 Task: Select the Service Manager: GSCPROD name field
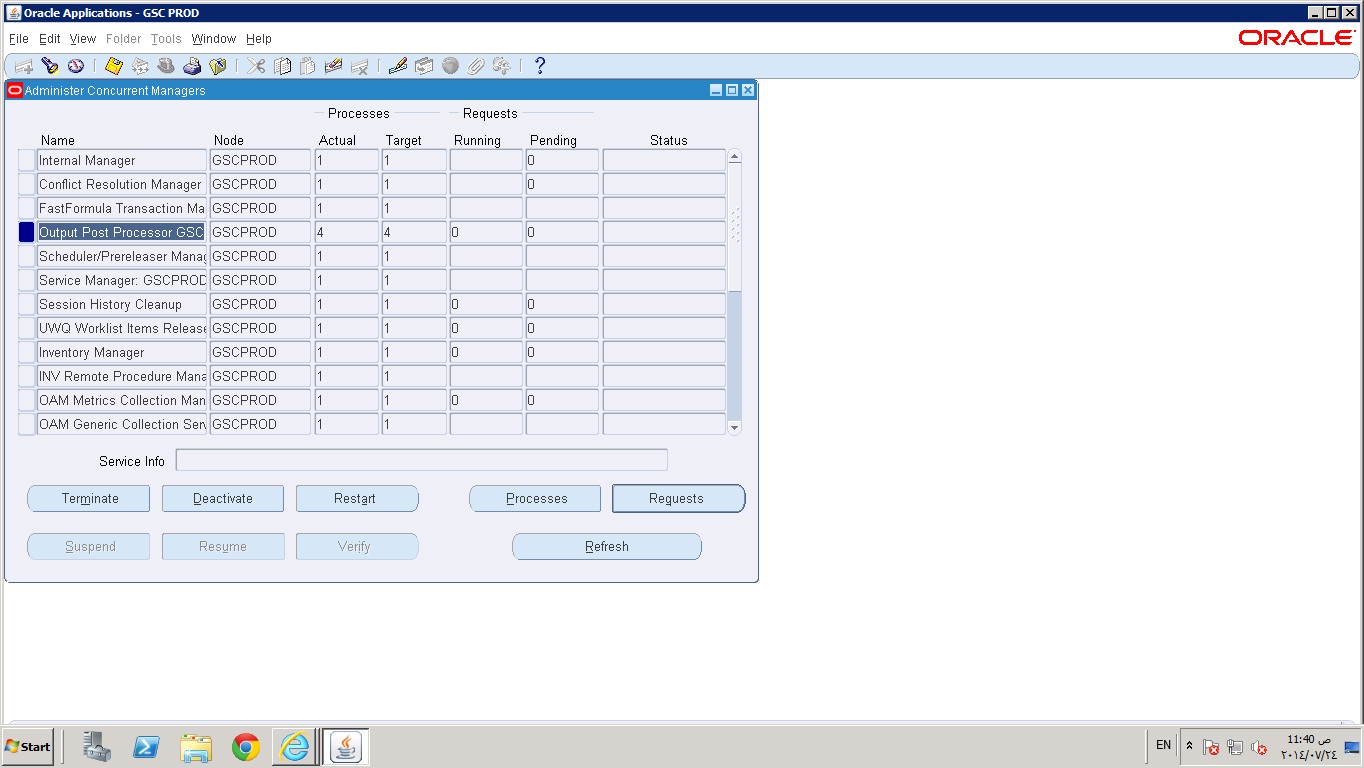tap(122, 280)
